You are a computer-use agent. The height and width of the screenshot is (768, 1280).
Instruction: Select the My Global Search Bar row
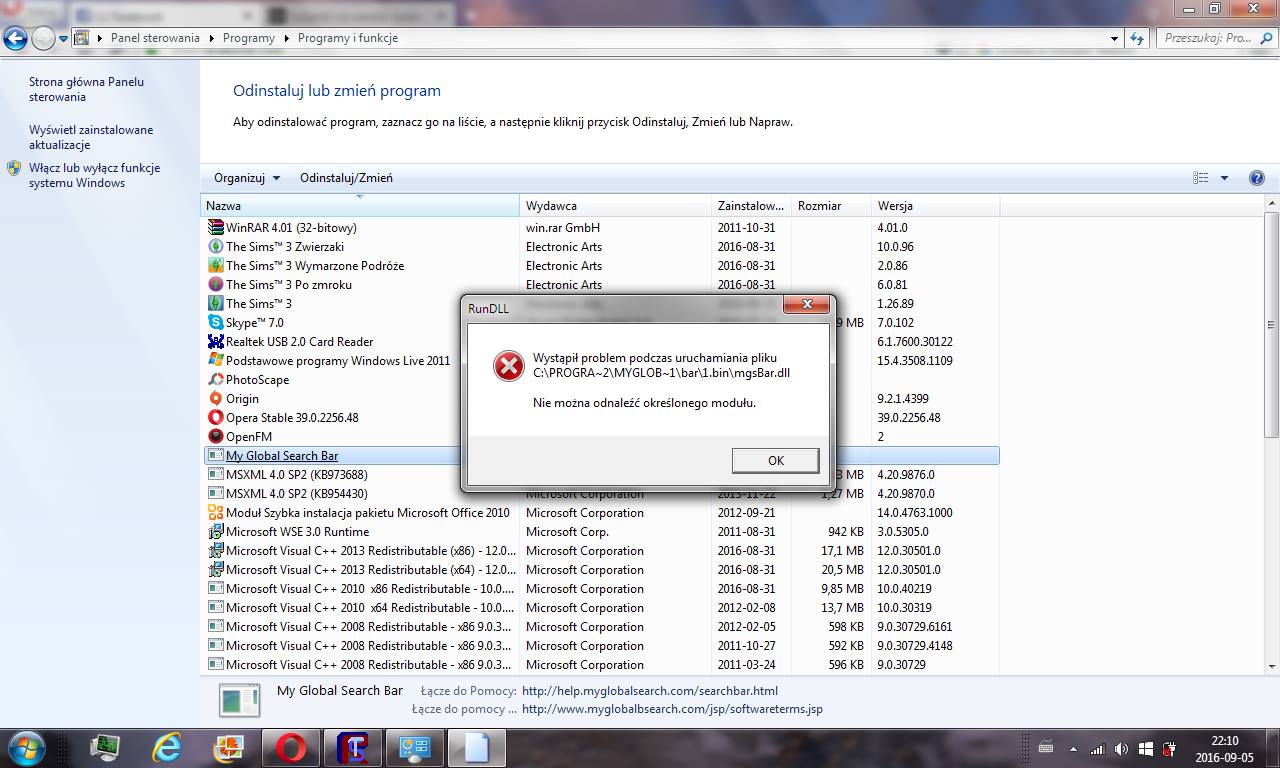click(601, 456)
